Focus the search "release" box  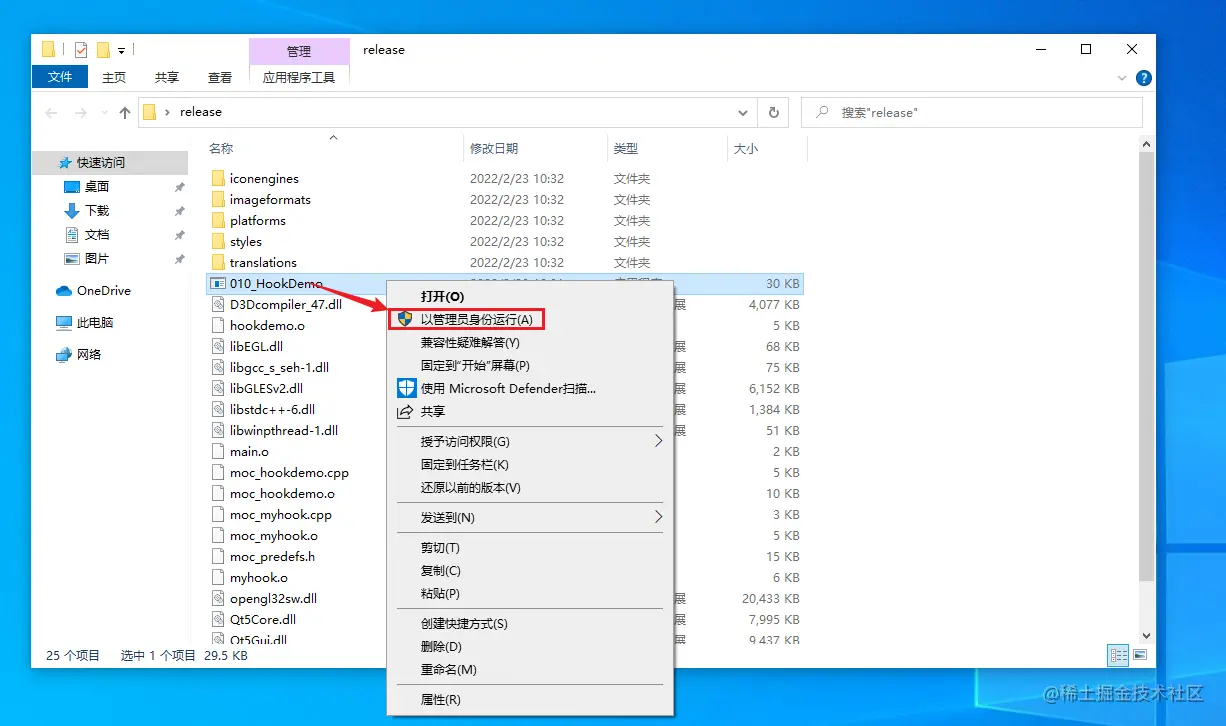pos(972,113)
